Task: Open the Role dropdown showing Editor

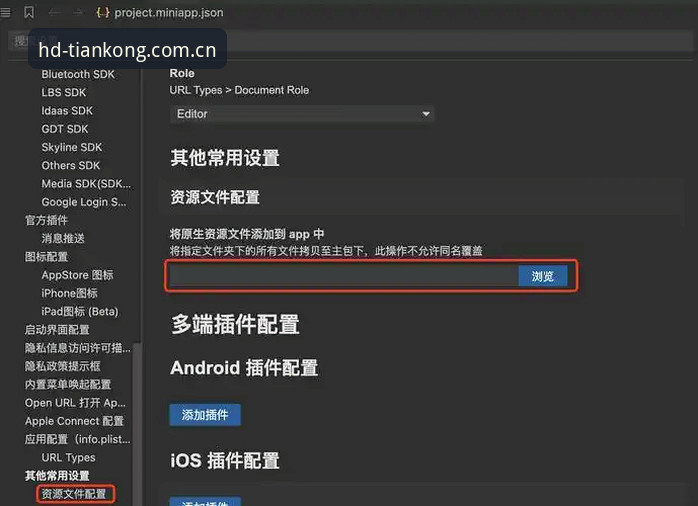Action: 302,114
